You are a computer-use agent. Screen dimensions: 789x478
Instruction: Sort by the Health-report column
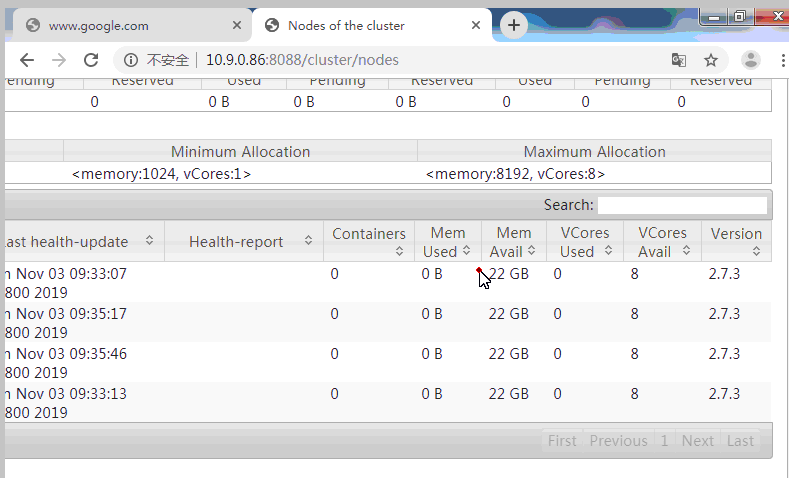(243, 241)
